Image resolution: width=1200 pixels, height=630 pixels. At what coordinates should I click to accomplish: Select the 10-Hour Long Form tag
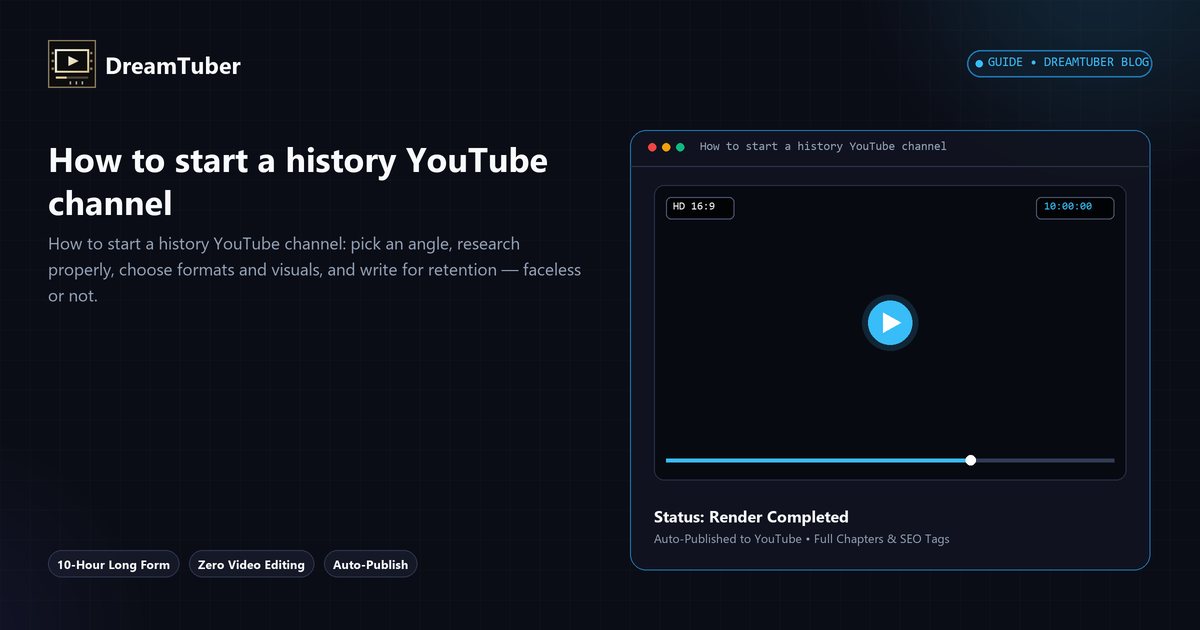point(114,565)
